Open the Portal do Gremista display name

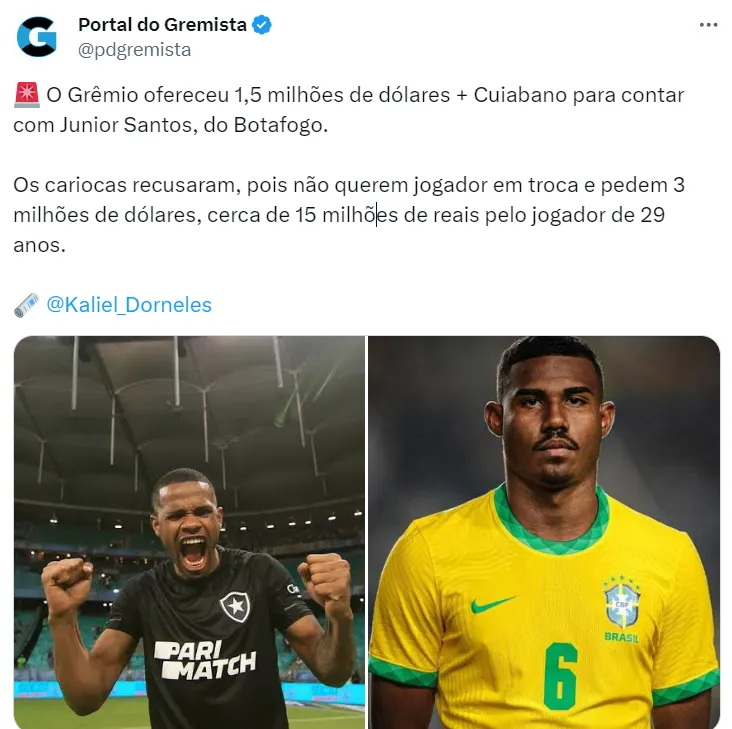(162, 25)
